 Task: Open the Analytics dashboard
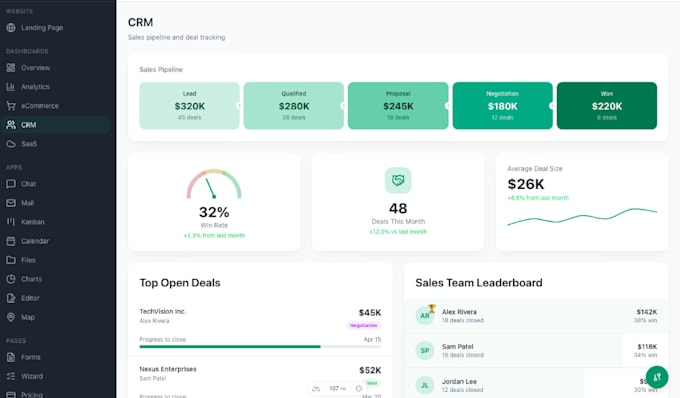click(35, 87)
